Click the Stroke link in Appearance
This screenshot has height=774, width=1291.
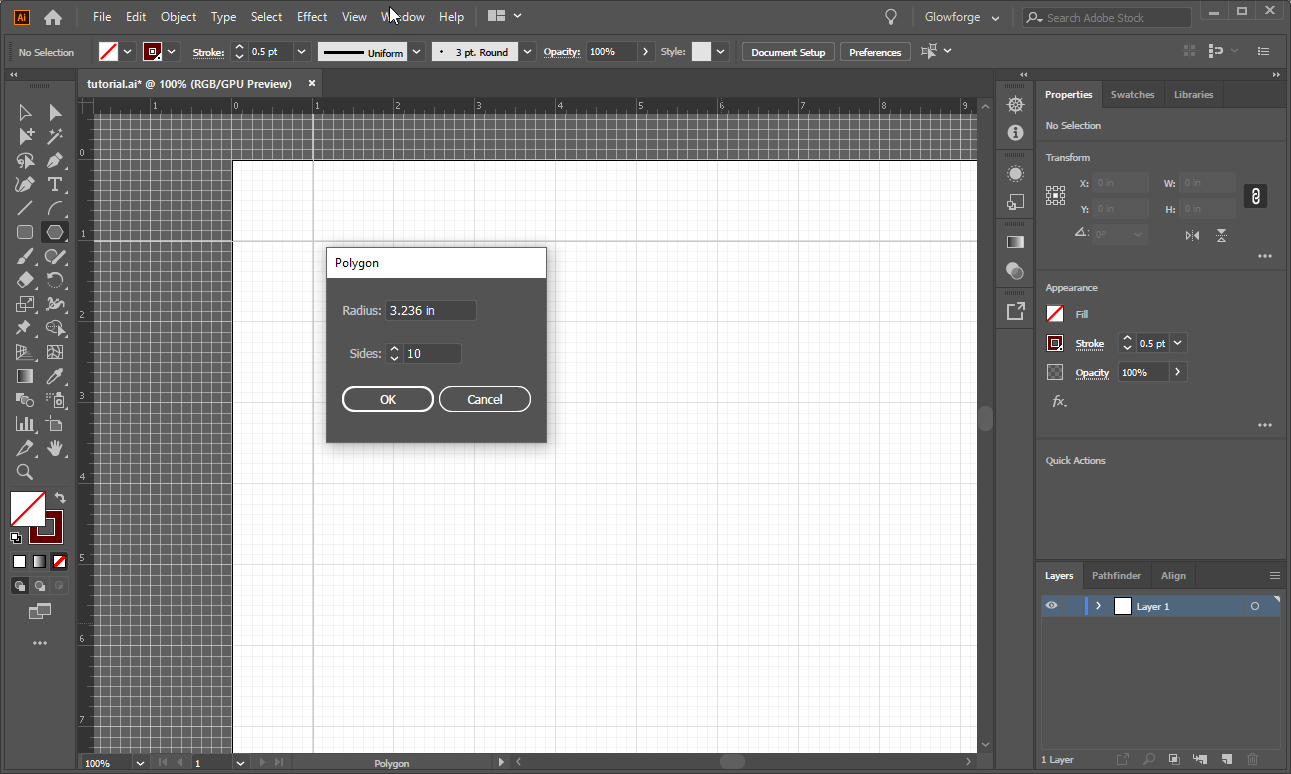pos(1090,344)
